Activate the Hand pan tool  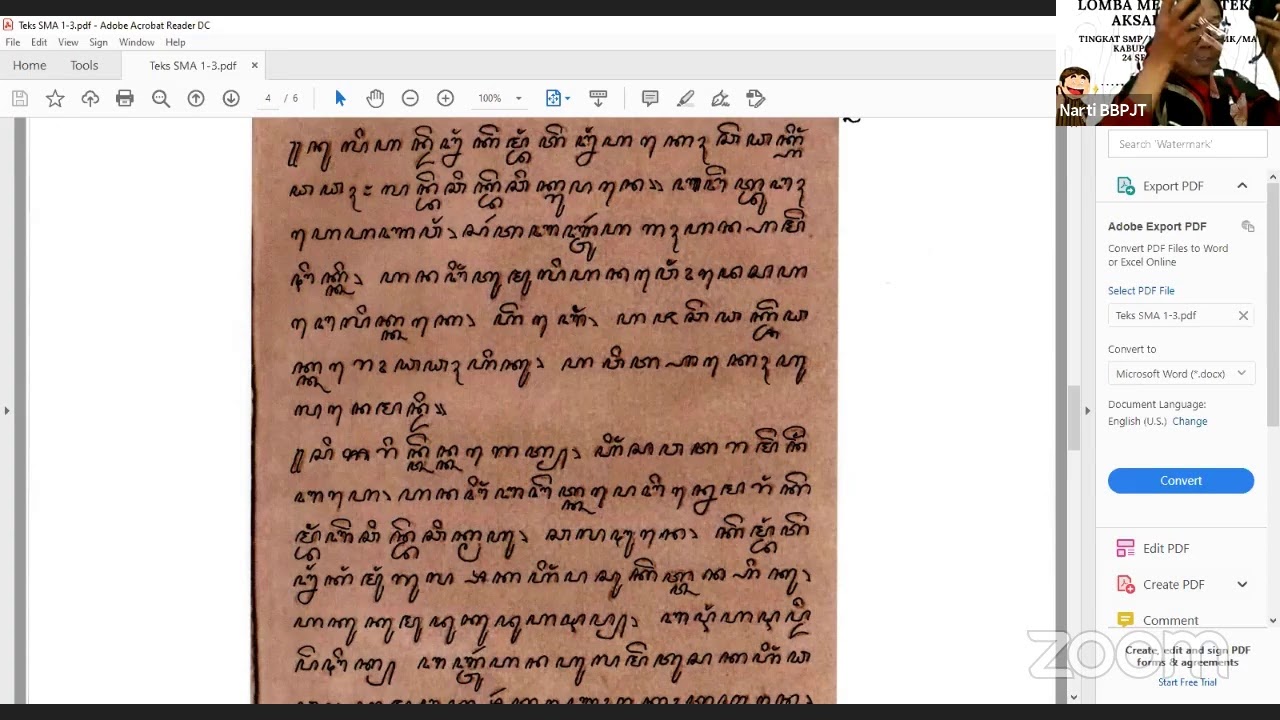point(375,98)
